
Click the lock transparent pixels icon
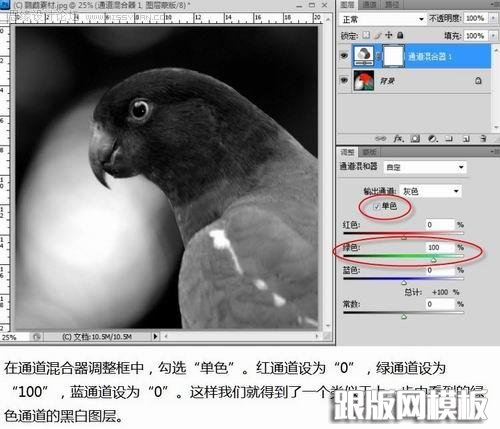366,35
